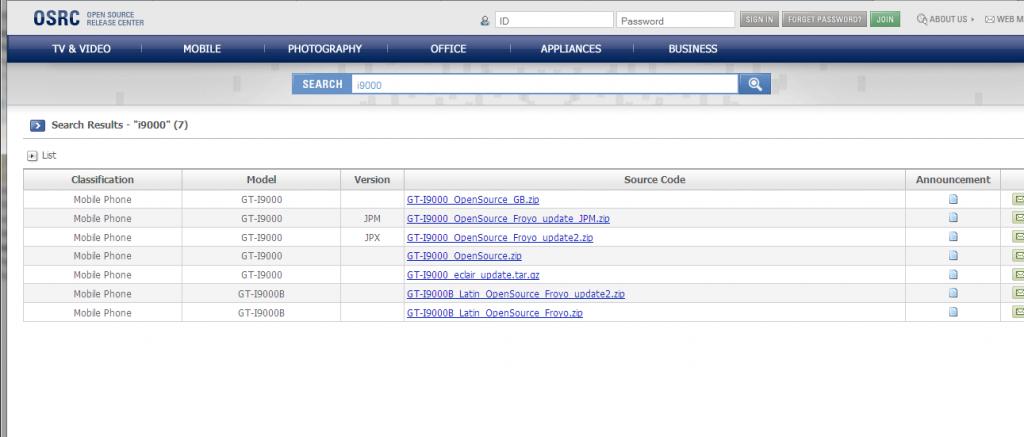Screen dimensions: 1024x437
Task: Click the SIGN IN button
Action: 759,20
